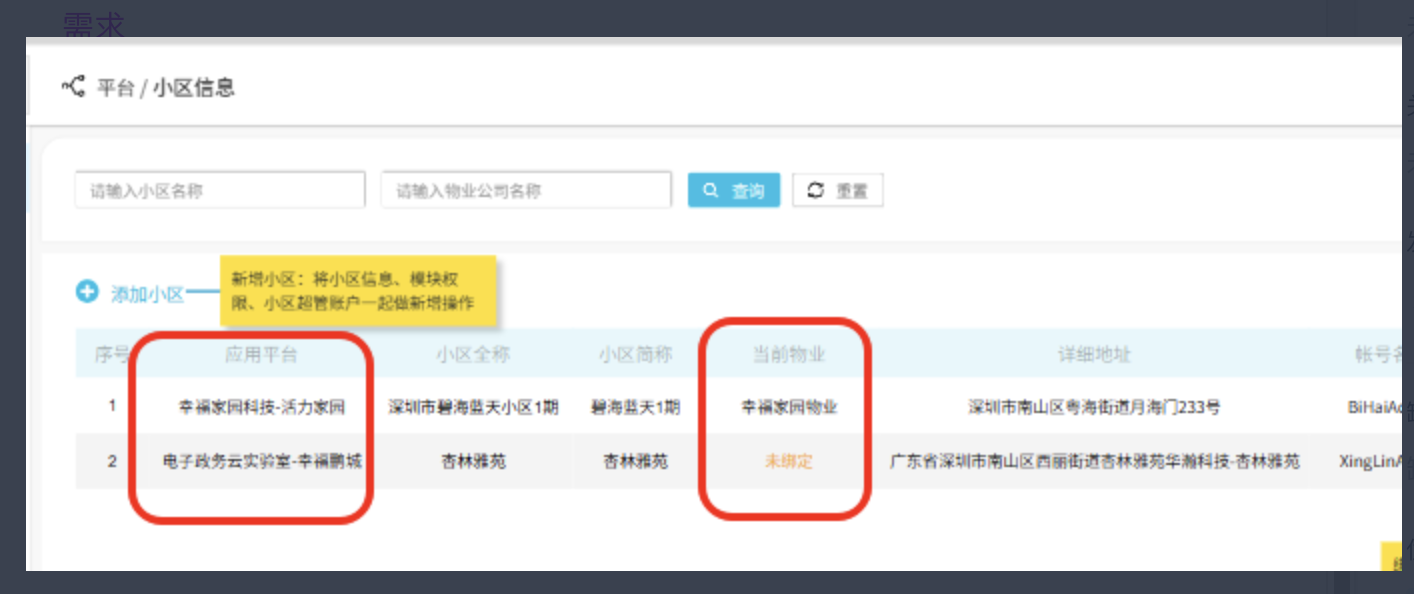Click the blue plus icon for 添加小区
Screen dimensions: 1414x594
click(x=88, y=292)
